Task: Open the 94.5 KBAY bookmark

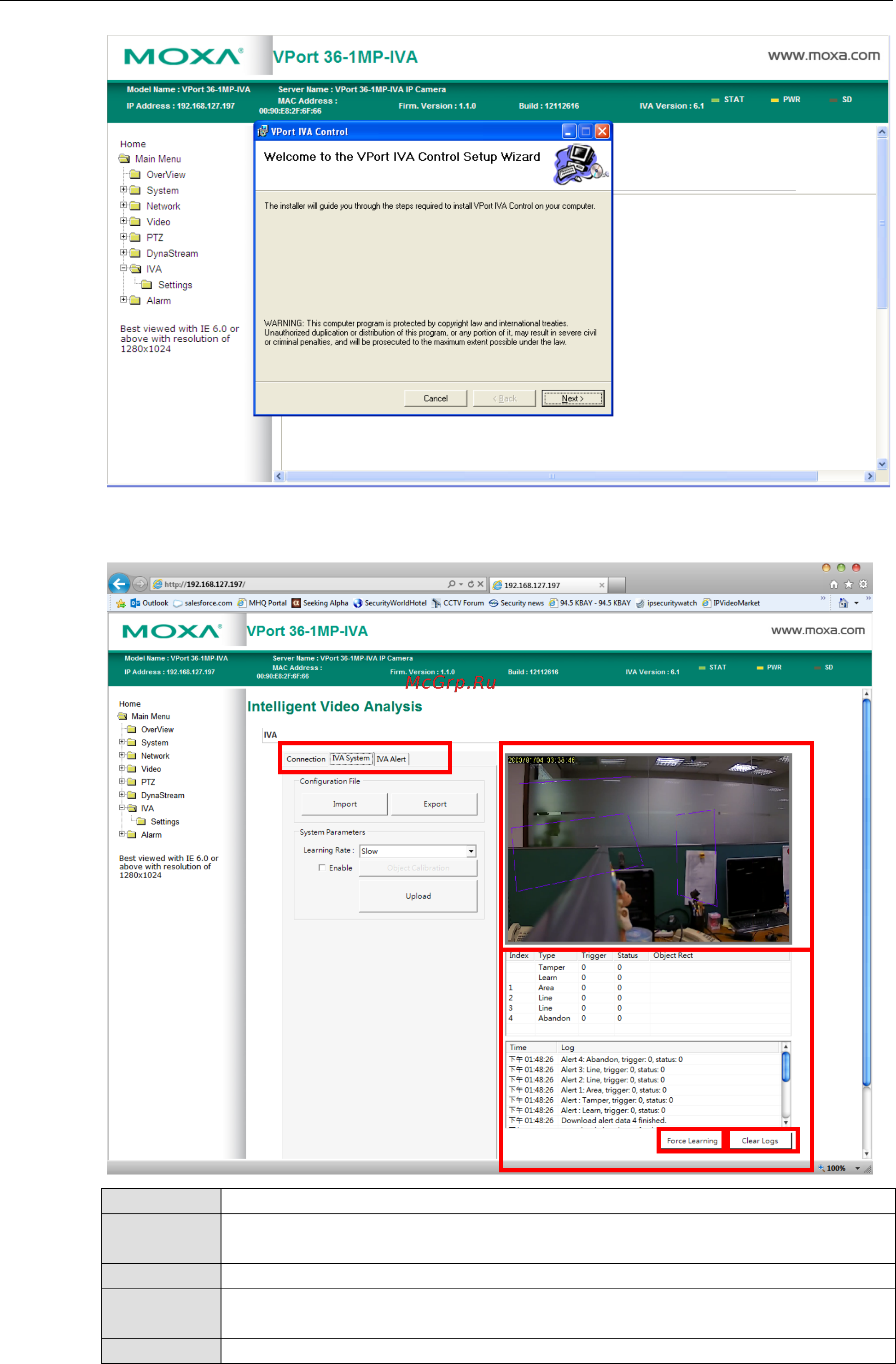Action: coord(589,603)
